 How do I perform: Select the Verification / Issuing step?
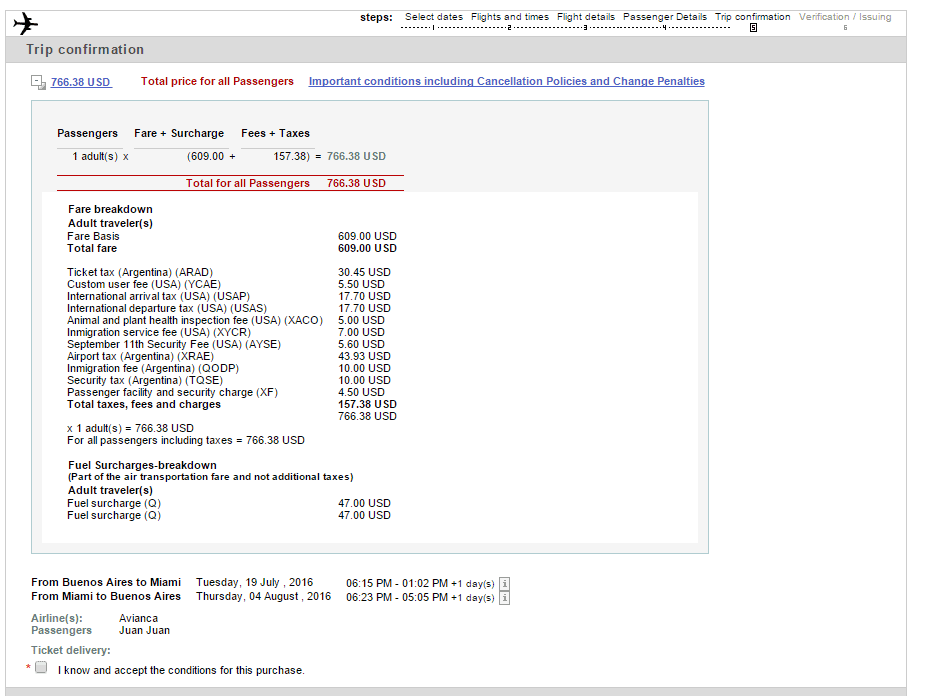tap(845, 17)
